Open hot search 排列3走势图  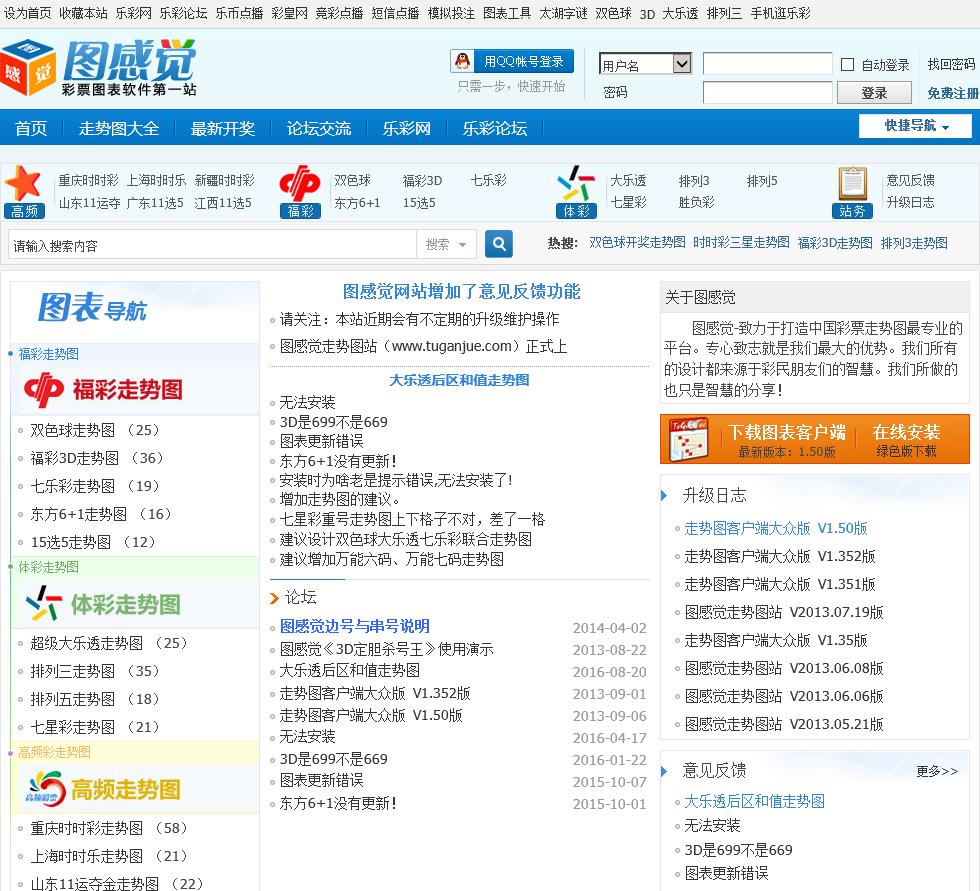(914, 242)
